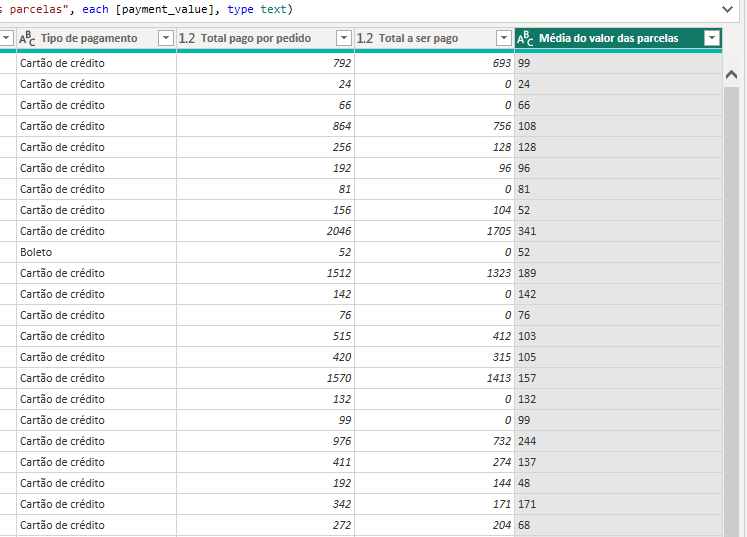
Task: Select the cell with value 68
Action: pos(618,525)
